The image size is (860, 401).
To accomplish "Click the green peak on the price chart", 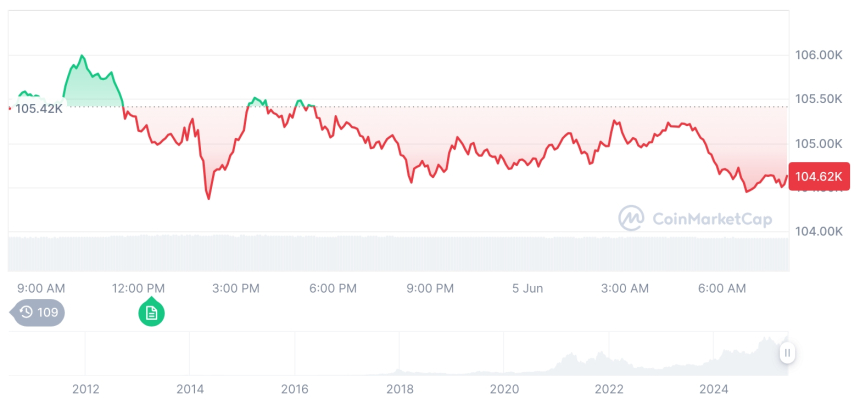I will coord(81,56).
